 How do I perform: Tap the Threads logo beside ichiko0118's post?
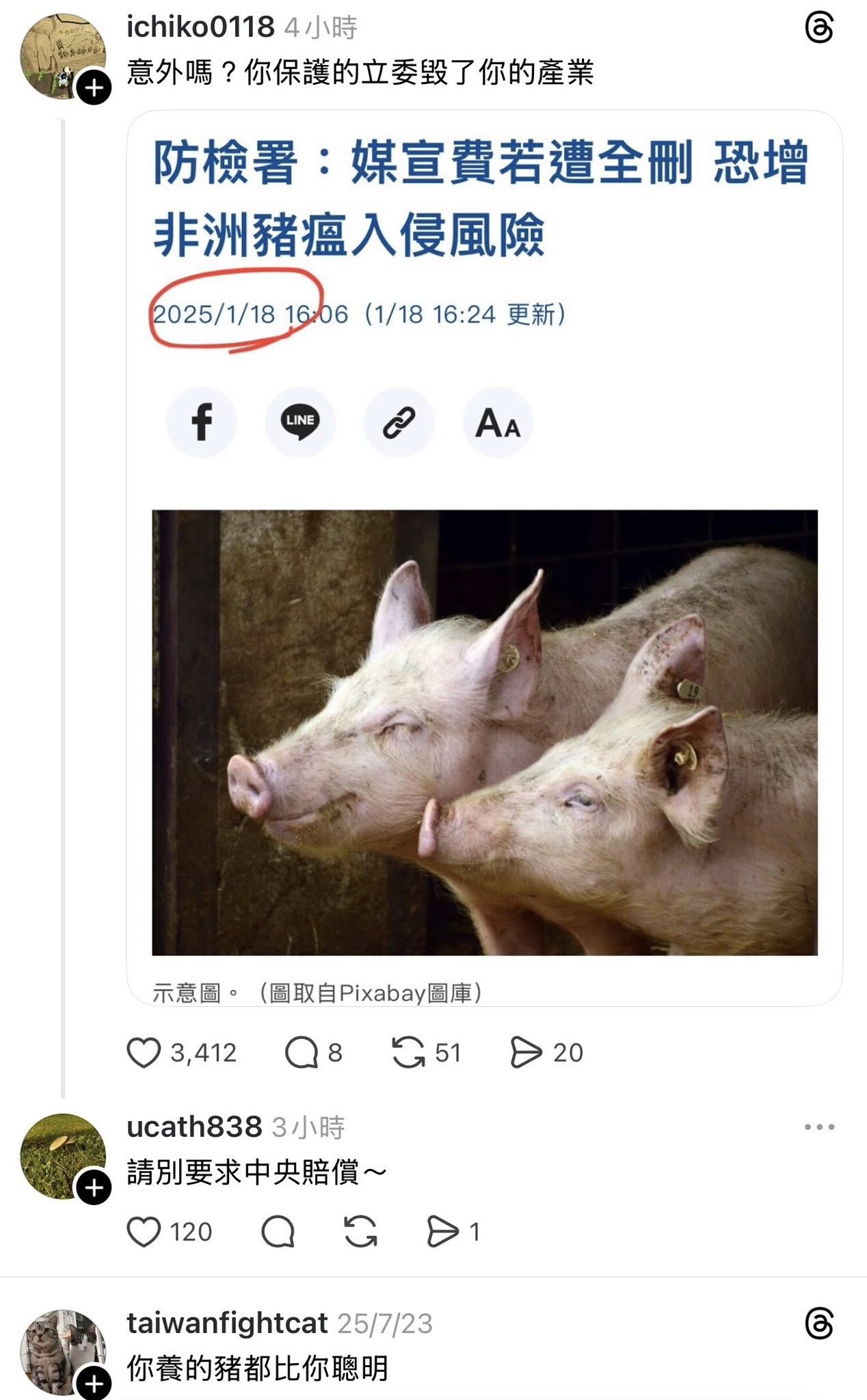click(x=819, y=29)
